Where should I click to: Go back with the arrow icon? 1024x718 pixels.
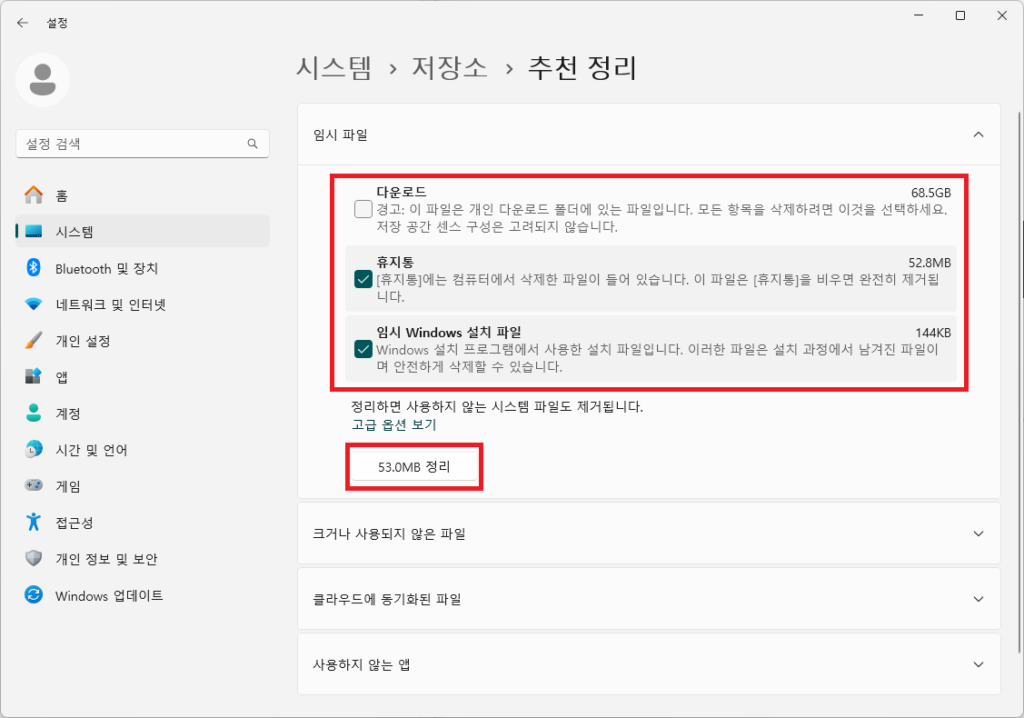click(22, 23)
